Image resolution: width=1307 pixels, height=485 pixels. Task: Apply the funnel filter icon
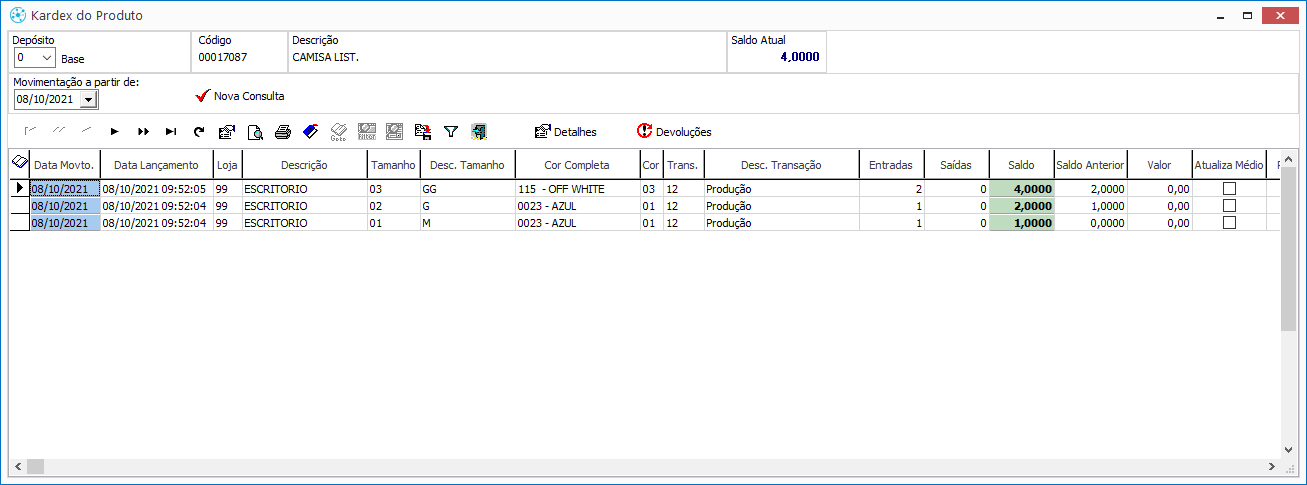click(451, 131)
